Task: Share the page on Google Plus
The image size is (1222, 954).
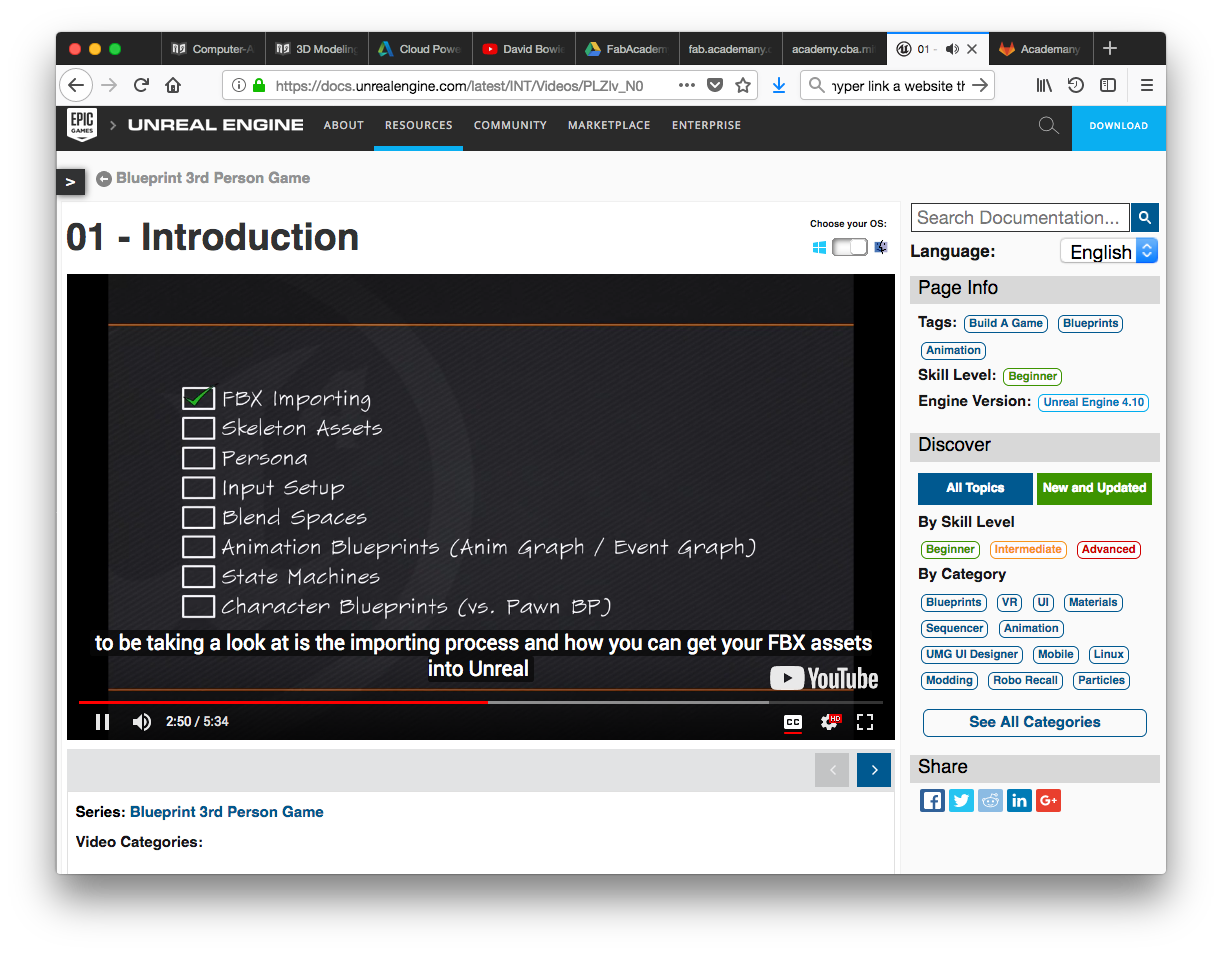Action: pos(1048,800)
